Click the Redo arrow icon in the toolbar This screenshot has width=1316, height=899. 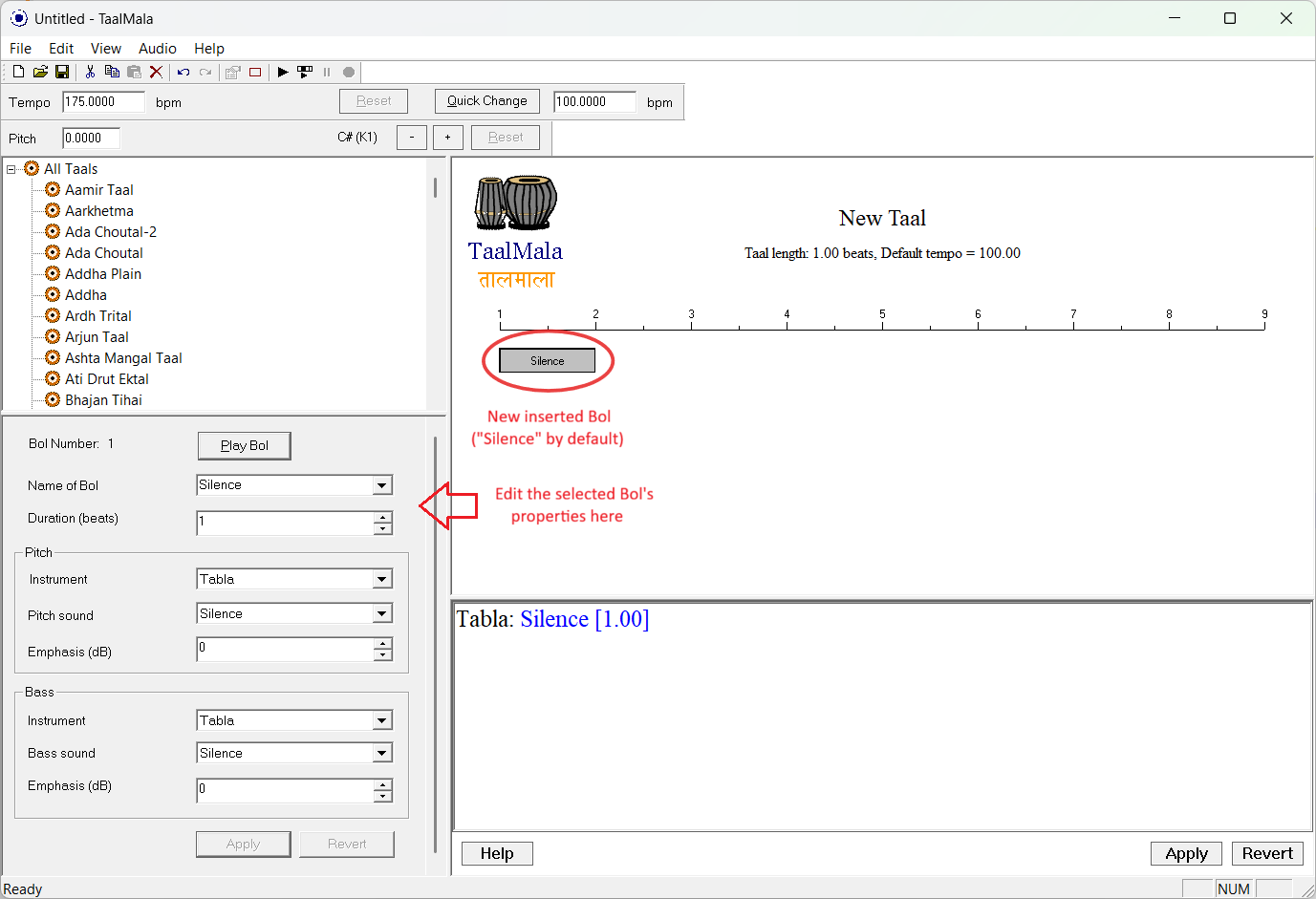click(205, 72)
